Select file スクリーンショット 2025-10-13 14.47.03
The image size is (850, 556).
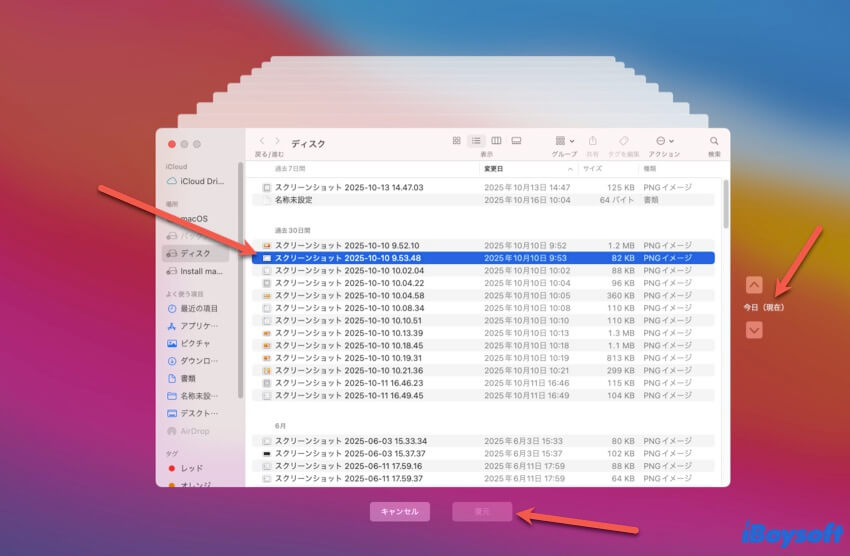click(349, 187)
